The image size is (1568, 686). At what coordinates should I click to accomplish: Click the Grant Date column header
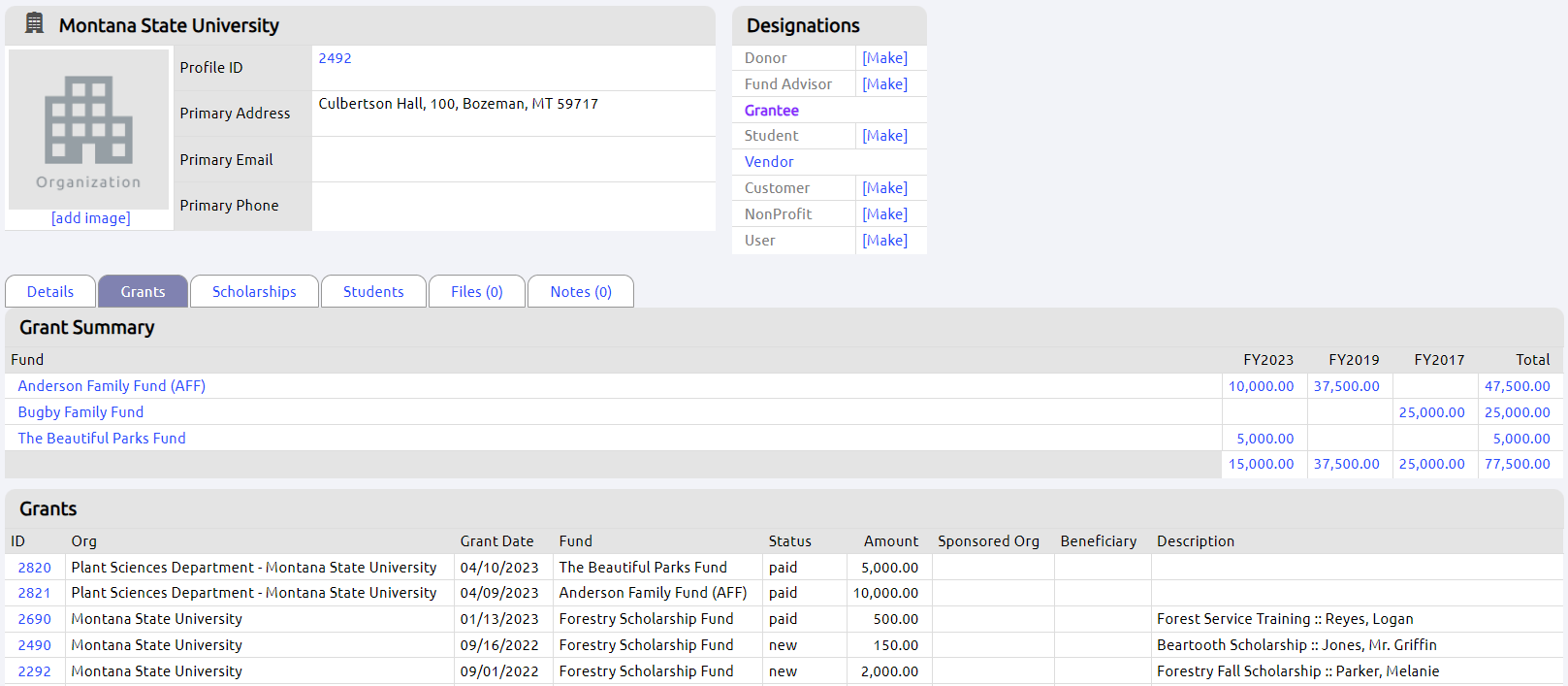click(x=496, y=541)
